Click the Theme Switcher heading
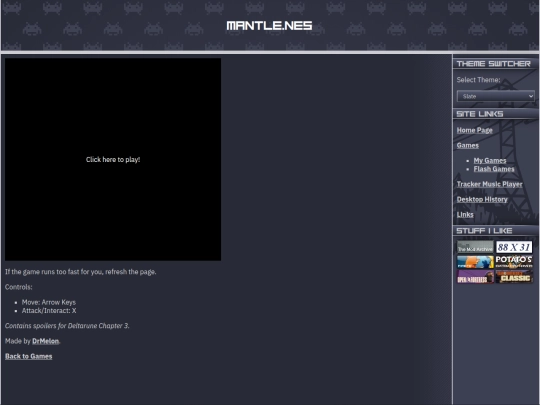Screen dimensions: 540x405 pyautogui.click(x=493, y=64)
